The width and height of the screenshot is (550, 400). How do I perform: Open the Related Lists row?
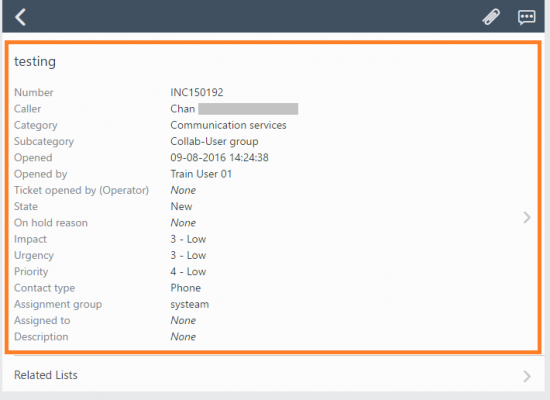[x=274, y=375]
